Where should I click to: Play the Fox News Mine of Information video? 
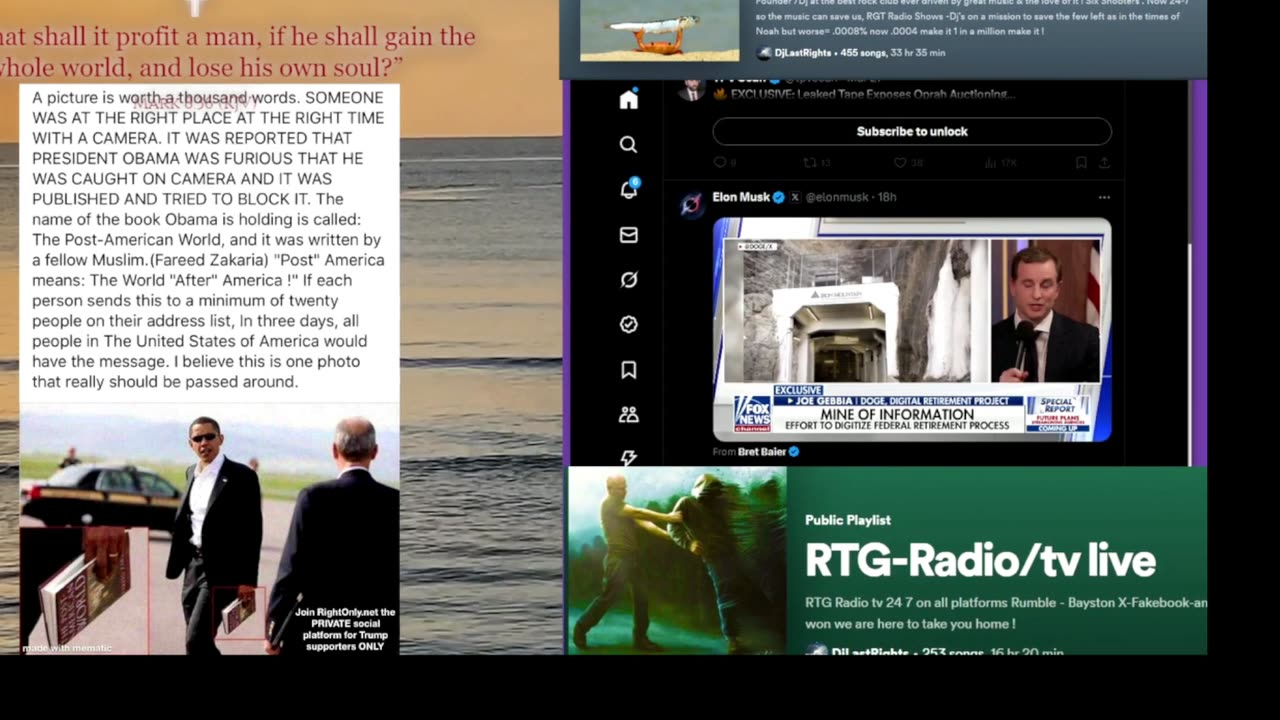[912, 330]
